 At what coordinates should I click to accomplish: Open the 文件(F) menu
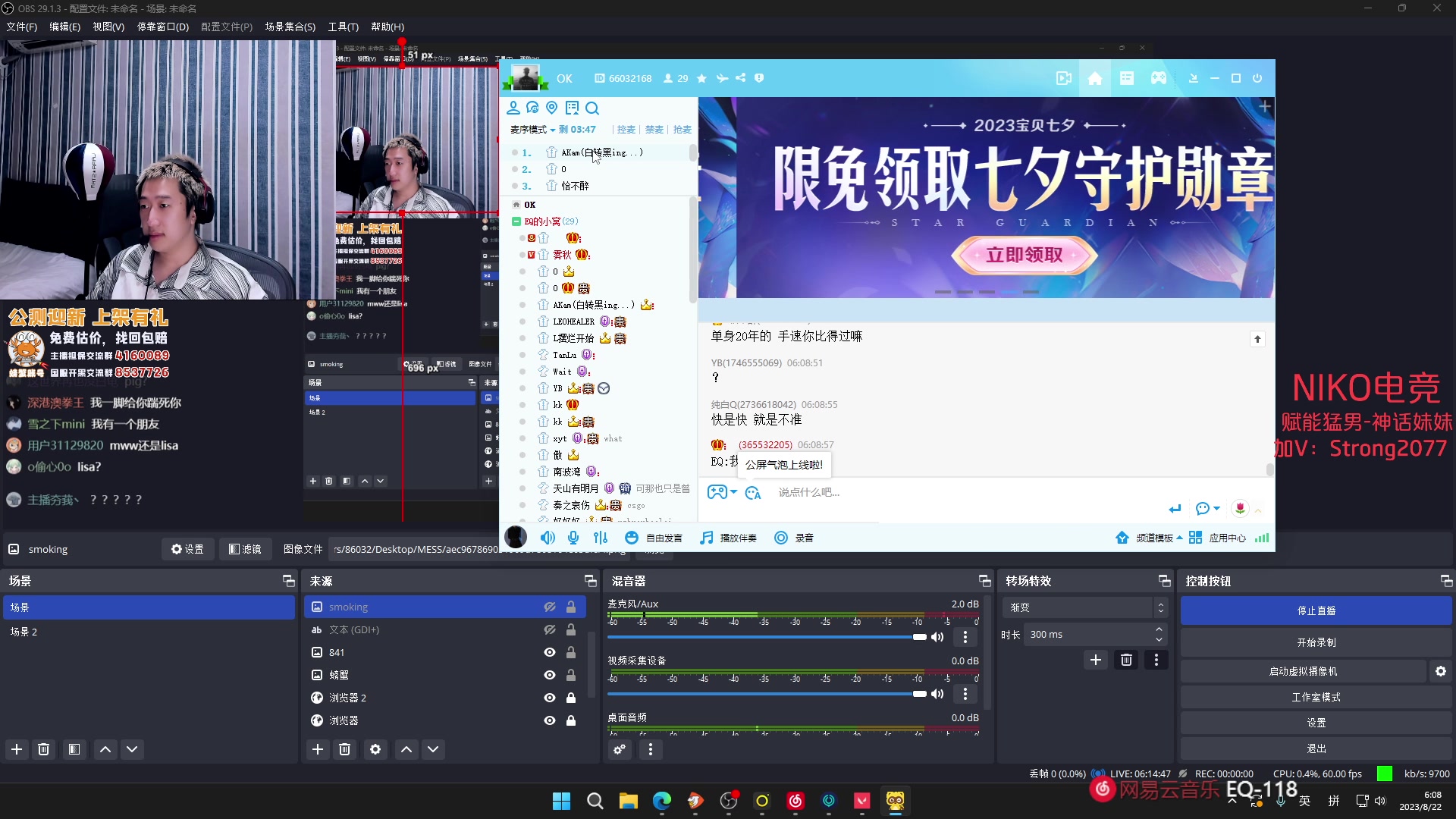21,27
